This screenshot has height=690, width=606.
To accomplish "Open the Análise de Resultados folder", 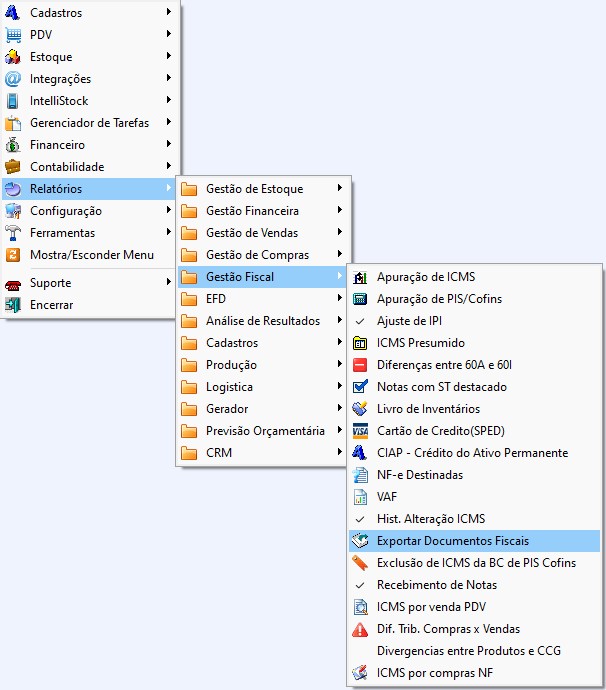I will coord(262,321).
